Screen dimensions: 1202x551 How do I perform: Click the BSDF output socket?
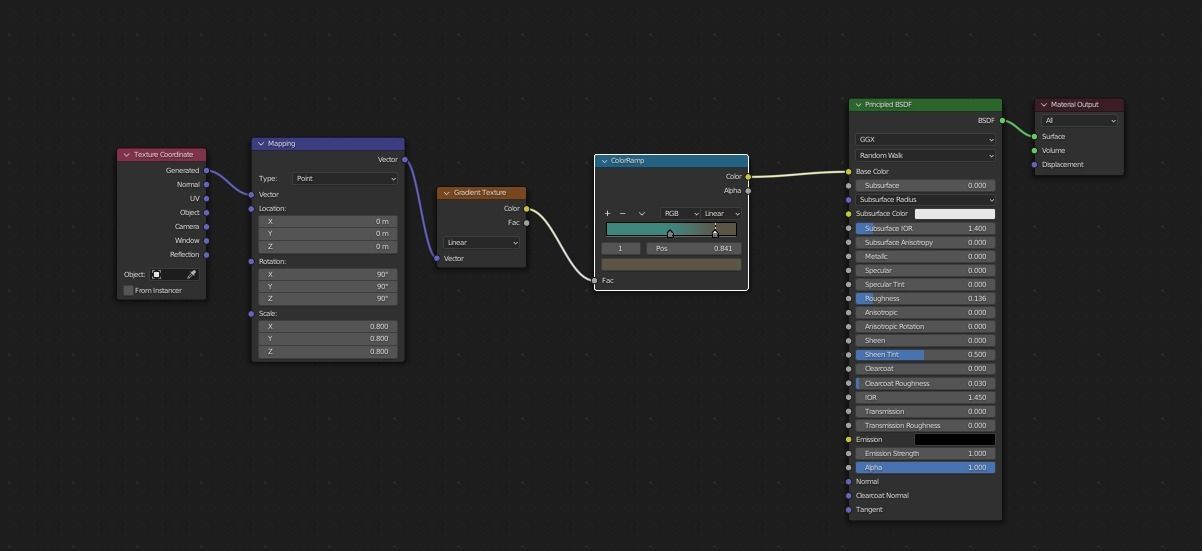point(1002,120)
